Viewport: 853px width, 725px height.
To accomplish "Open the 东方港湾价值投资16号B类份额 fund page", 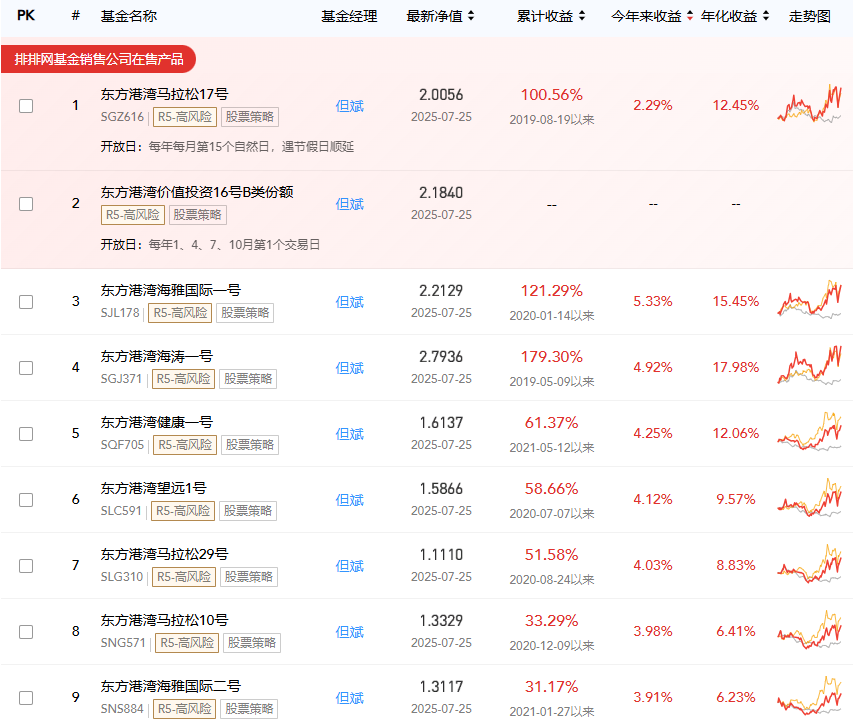I will [197, 193].
